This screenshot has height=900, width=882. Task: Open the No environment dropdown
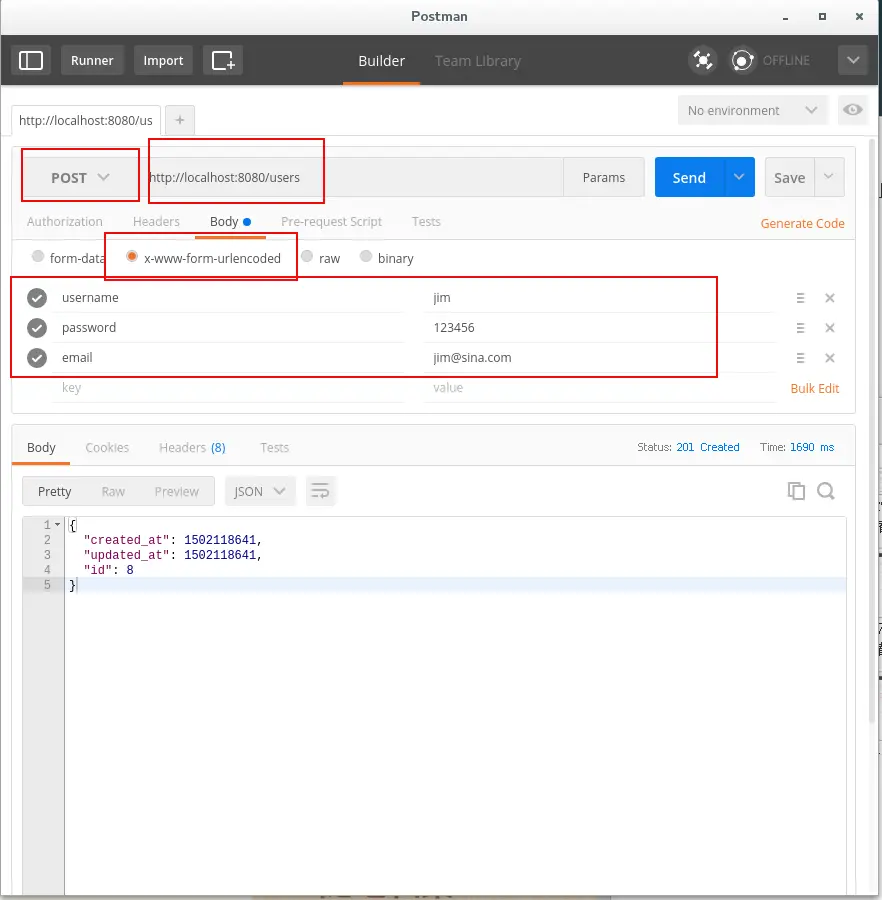(x=752, y=110)
